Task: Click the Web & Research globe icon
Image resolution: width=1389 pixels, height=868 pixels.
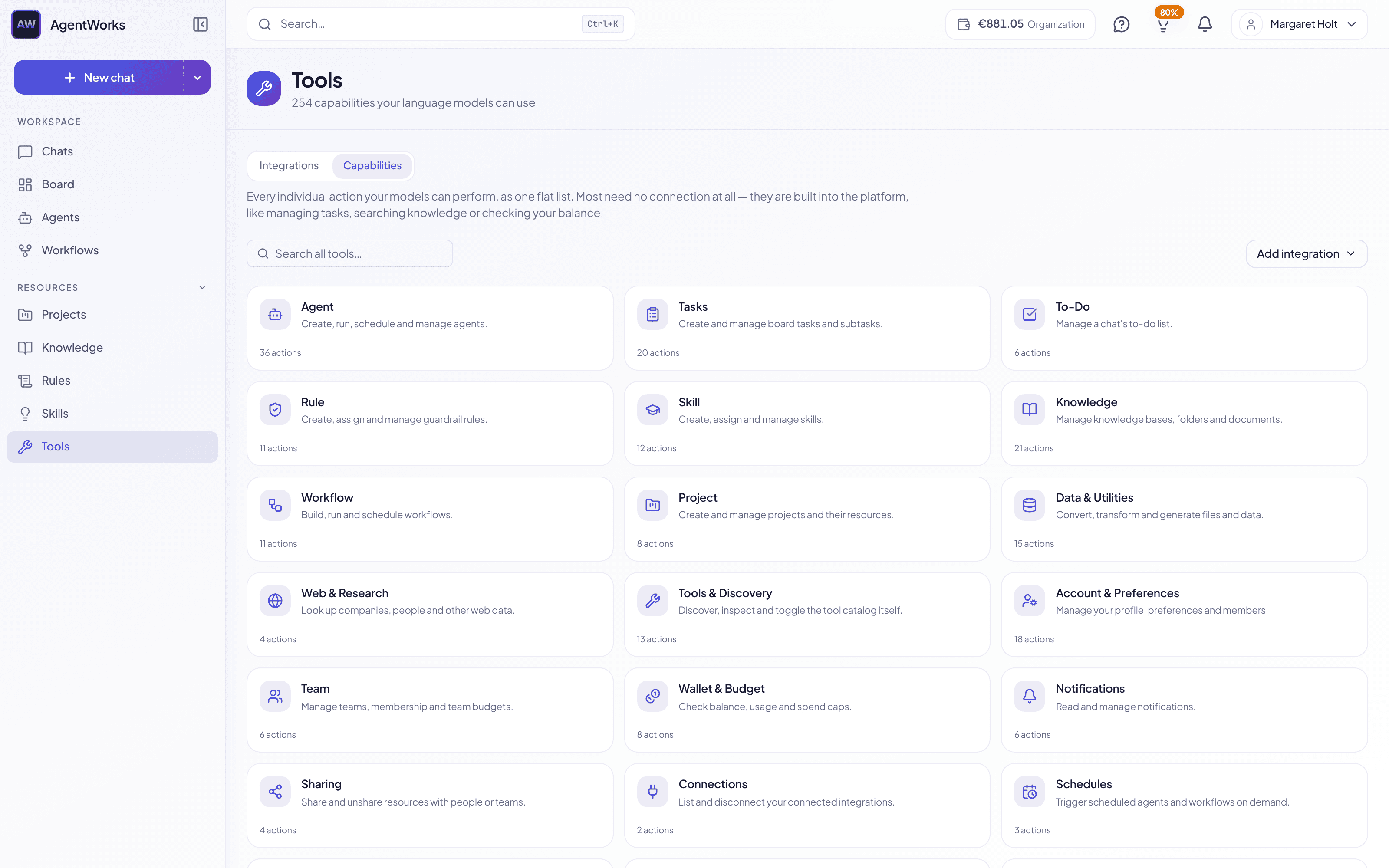Action: tap(275, 601)
